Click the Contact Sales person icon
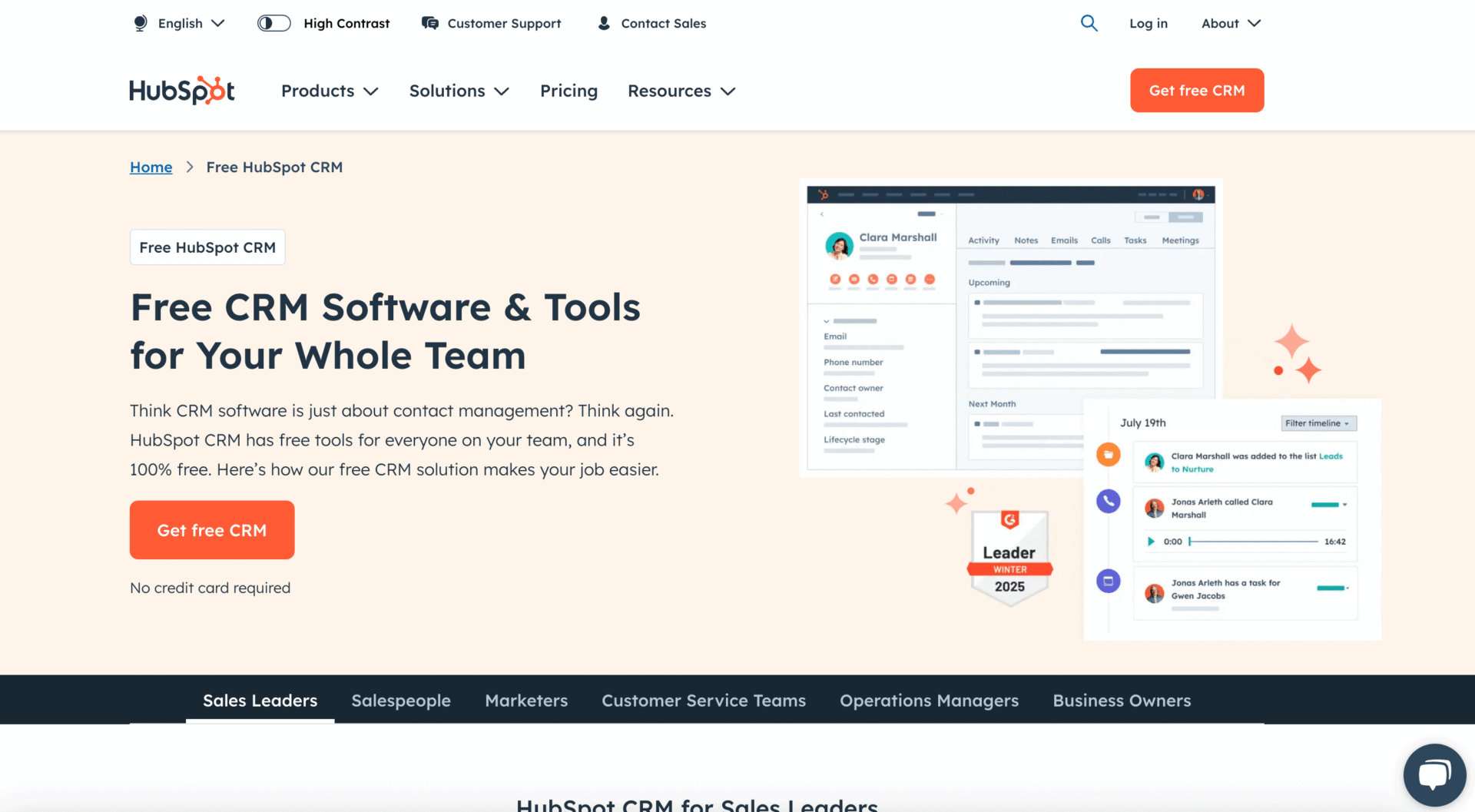1475x812 pixels. [603, 23]
